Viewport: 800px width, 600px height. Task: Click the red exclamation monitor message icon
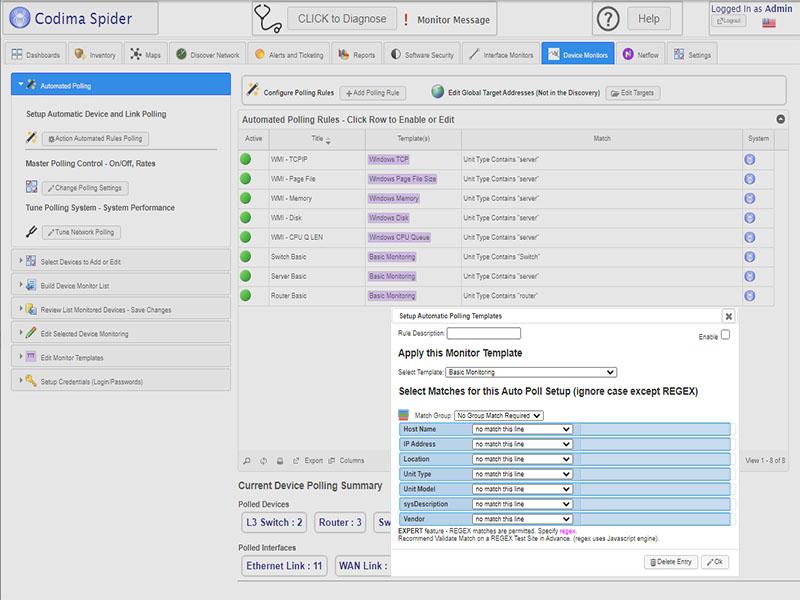pyautogui.click(x=406, y=19)
